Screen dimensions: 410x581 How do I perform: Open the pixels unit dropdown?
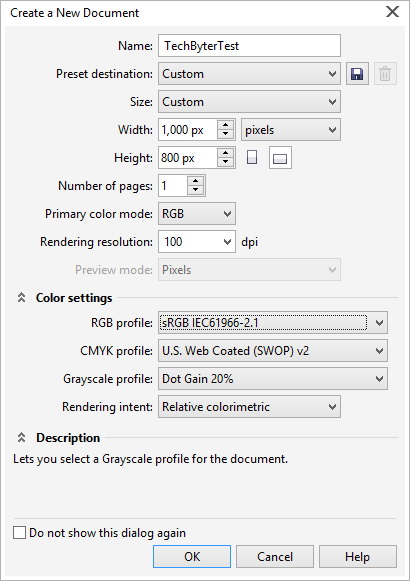(x=291, y=130)
